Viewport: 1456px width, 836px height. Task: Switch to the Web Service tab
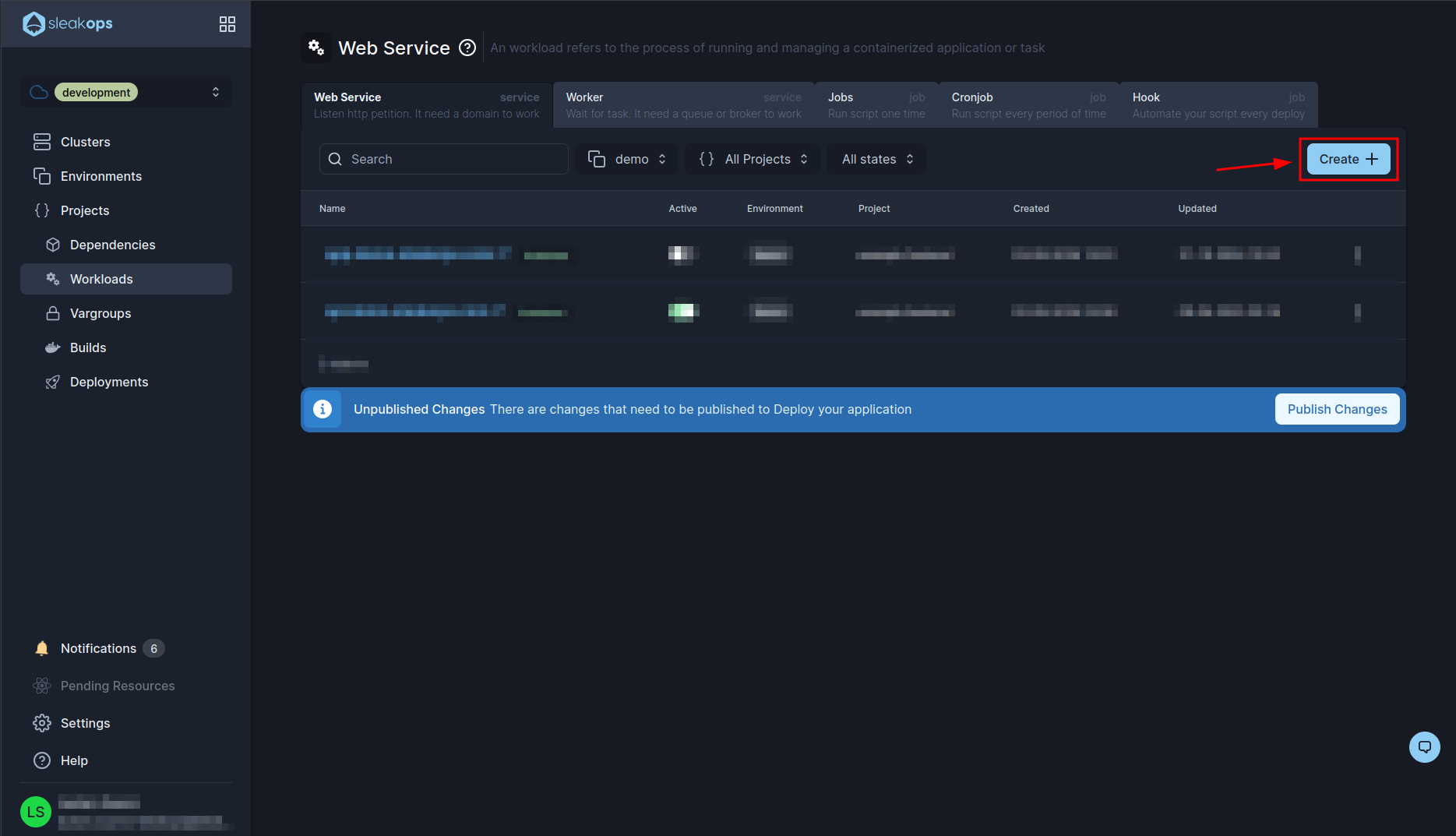(426, 105)
